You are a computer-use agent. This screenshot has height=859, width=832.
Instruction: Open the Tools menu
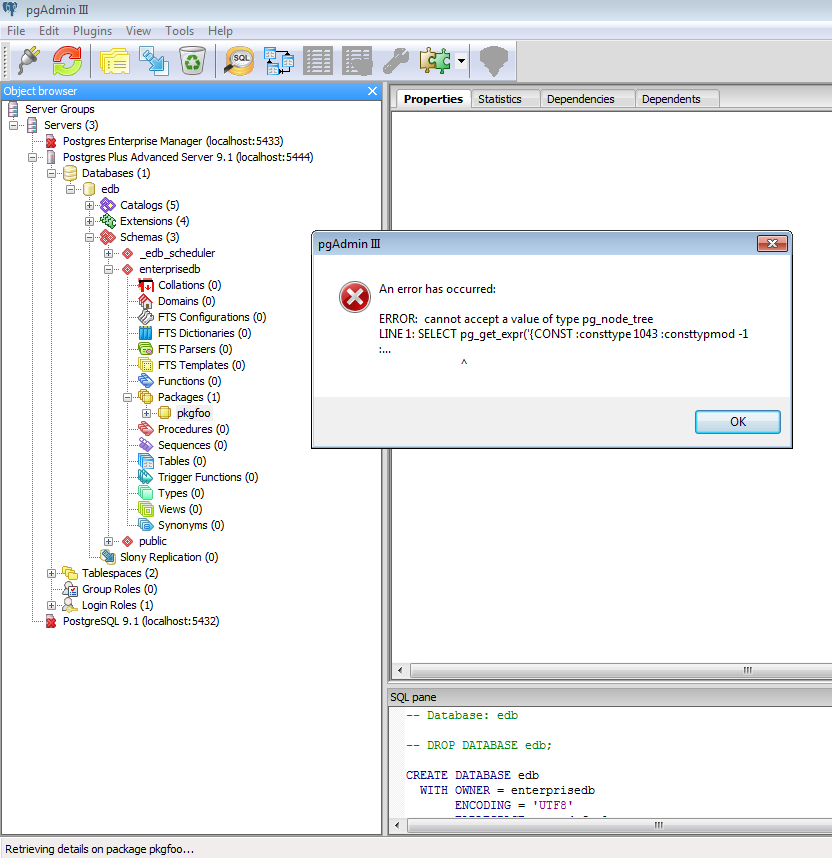pos(179,31)
